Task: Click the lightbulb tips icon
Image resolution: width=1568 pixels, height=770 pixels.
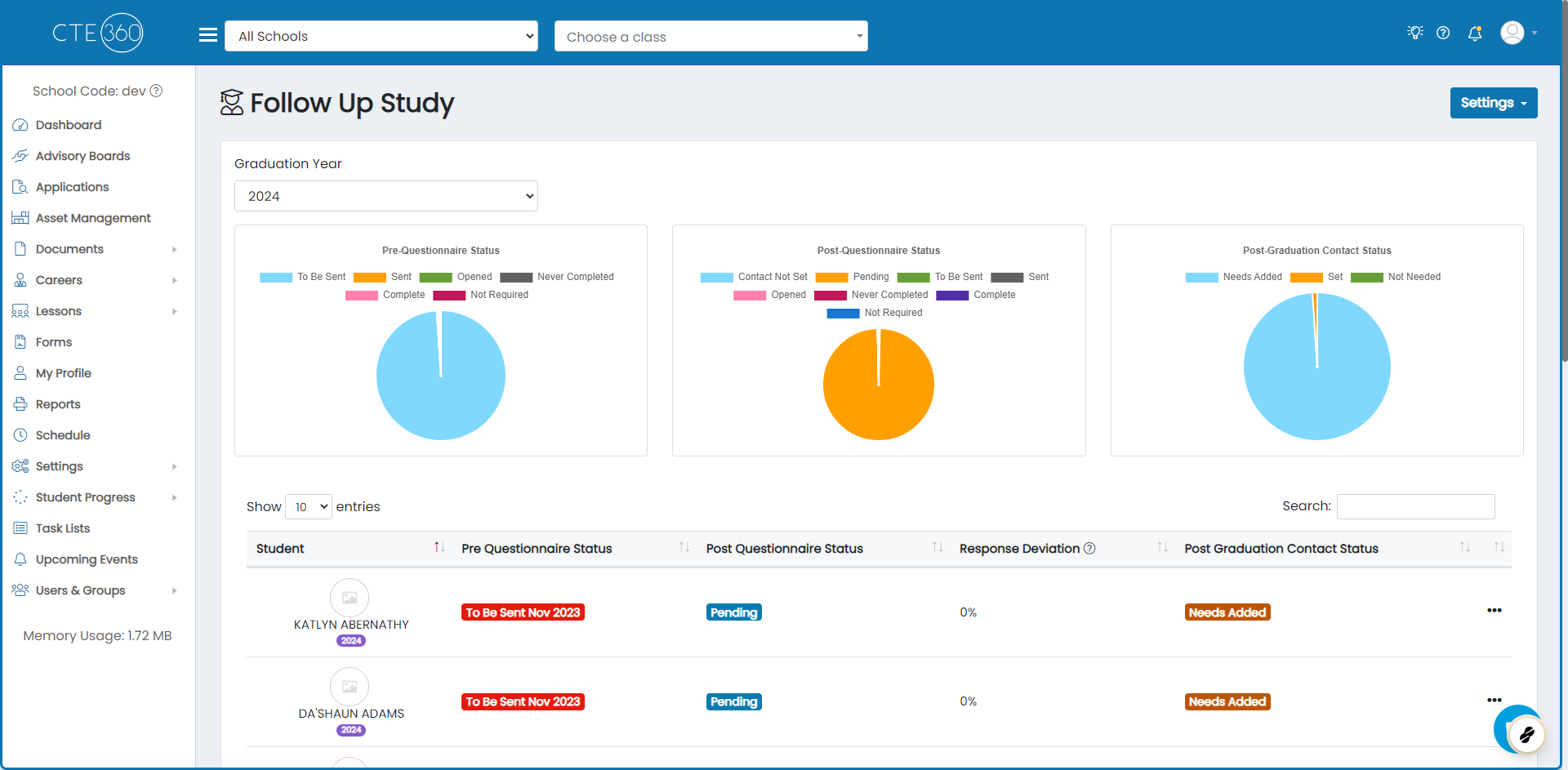Action: (x=1415, y=33)
